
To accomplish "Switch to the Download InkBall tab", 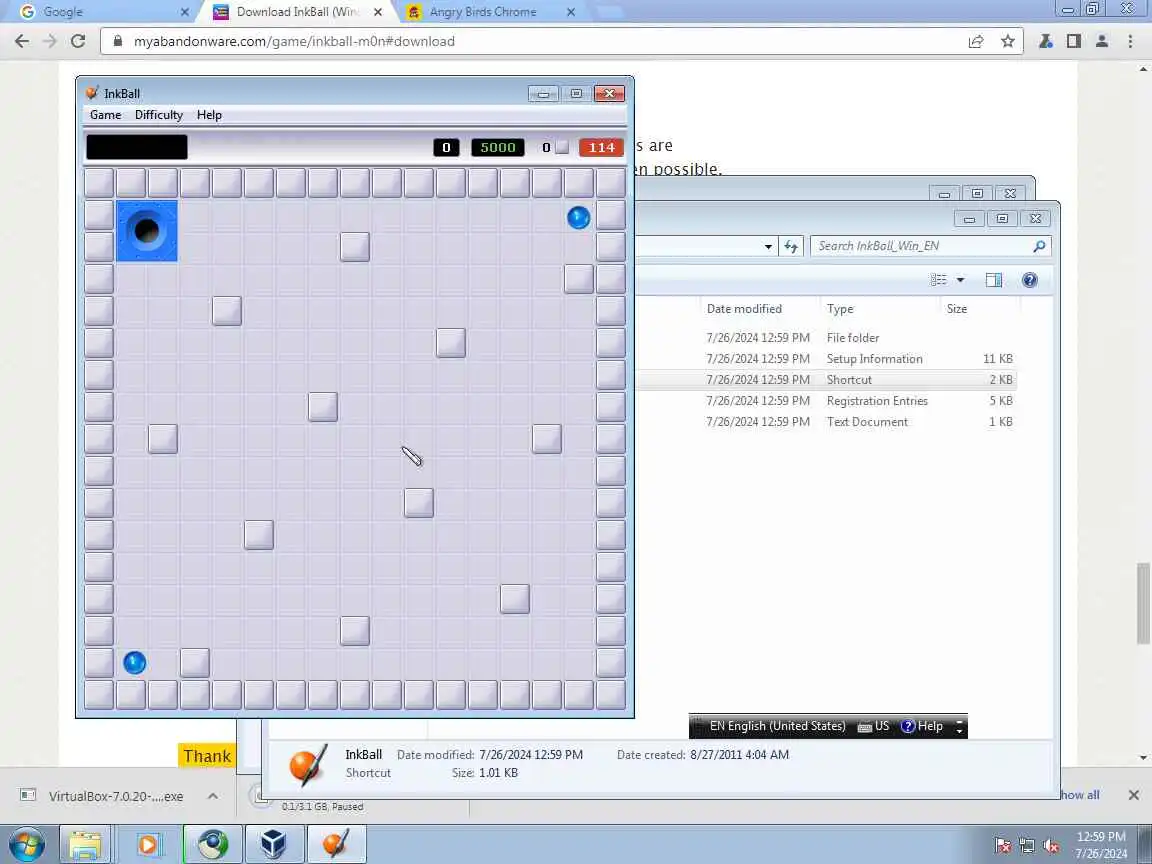I will (297, 12).
